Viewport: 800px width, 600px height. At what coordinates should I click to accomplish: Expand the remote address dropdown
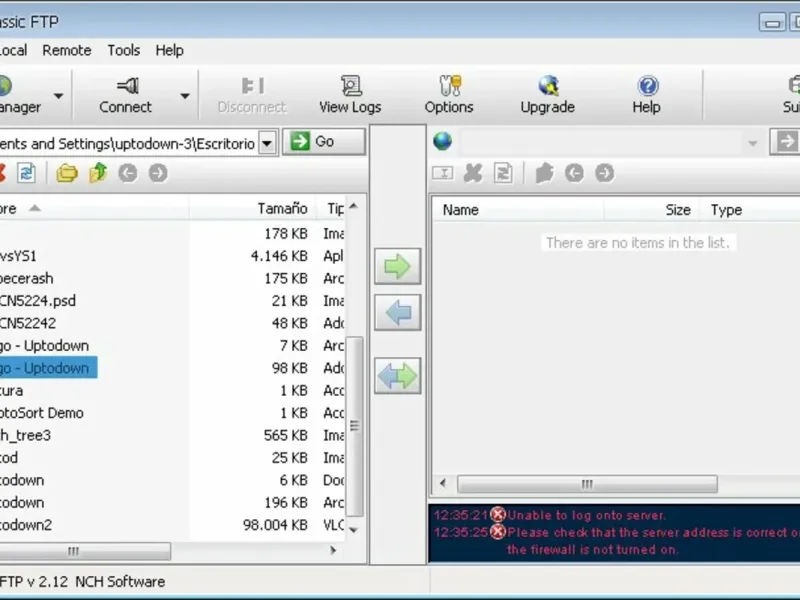point(753,143)
